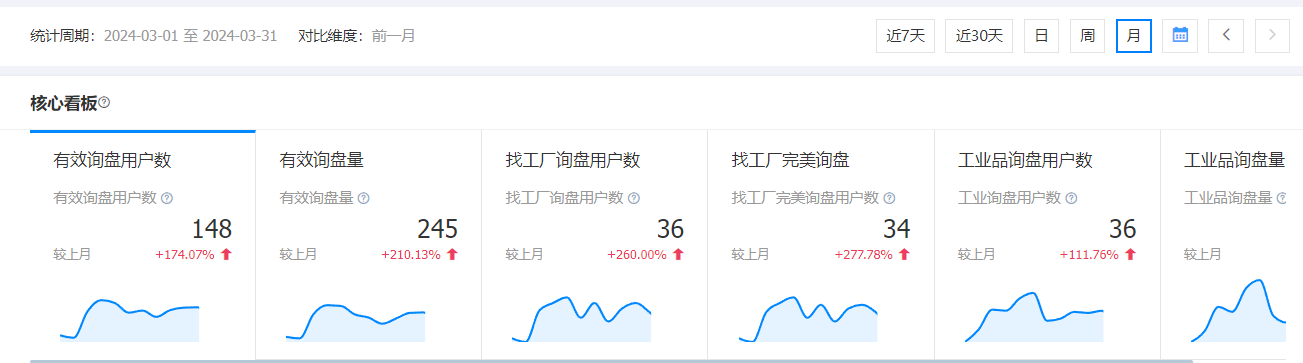This screenshot has width=1303, height=363.
Task: Open help icon beside 有效询盘用户数 subtitle
Action: pos(167,198)
